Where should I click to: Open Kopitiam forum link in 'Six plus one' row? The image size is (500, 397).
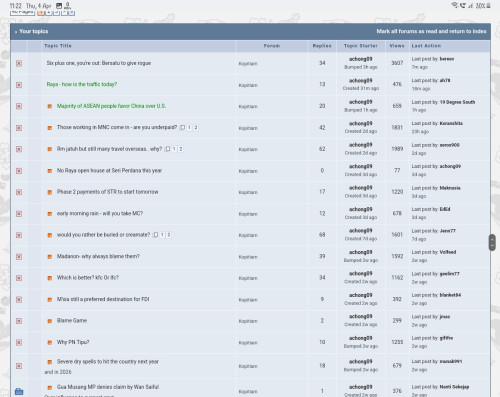[248, 64]
